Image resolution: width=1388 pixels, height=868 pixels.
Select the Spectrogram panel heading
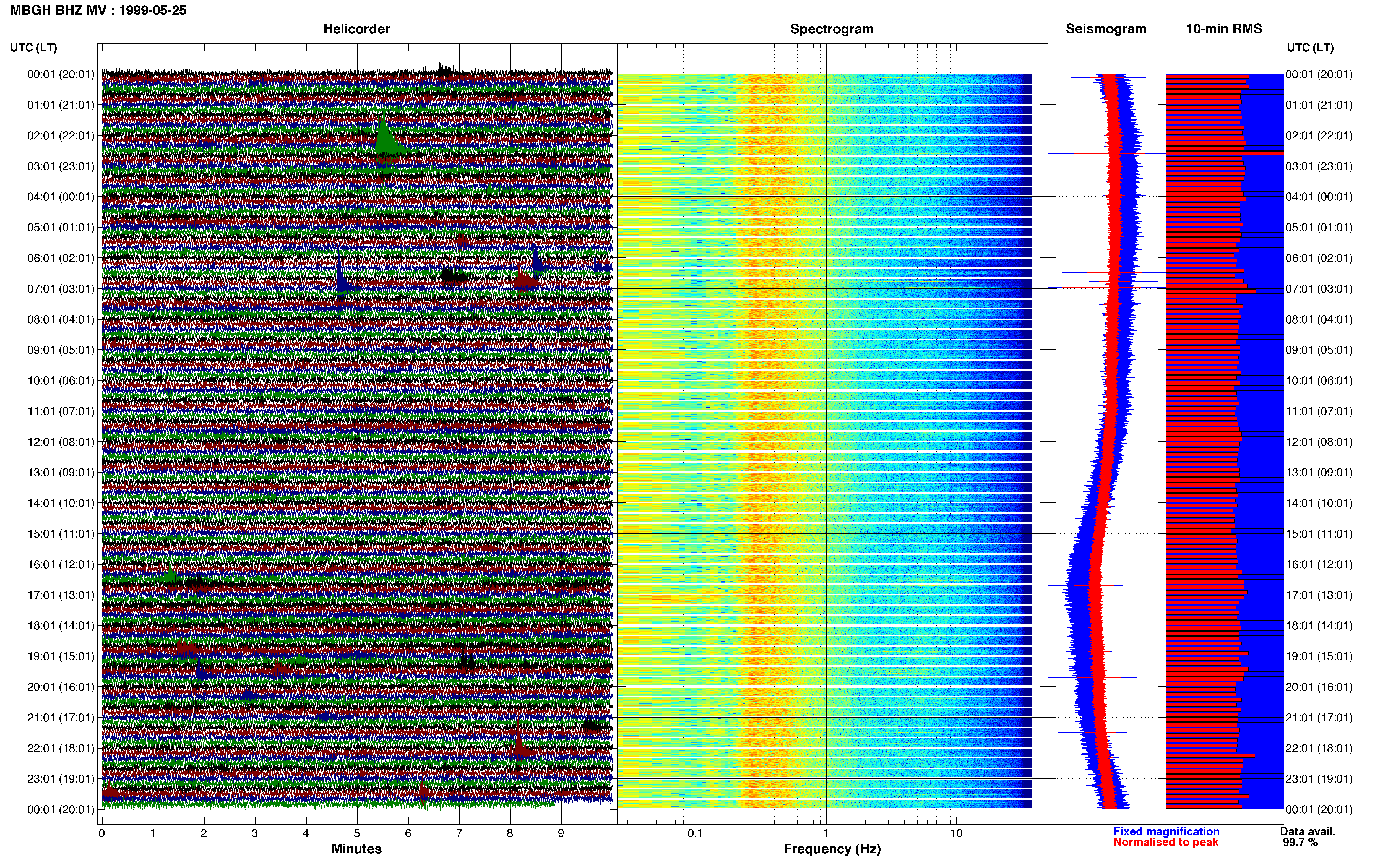[832, 29]
